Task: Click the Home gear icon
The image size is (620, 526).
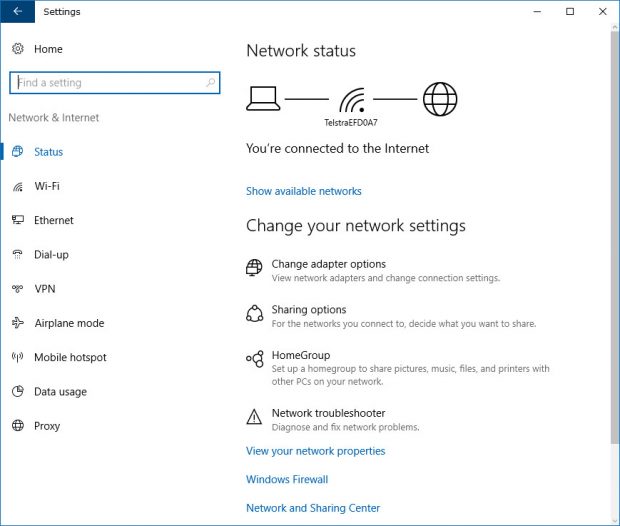Action: pos(18,49)
